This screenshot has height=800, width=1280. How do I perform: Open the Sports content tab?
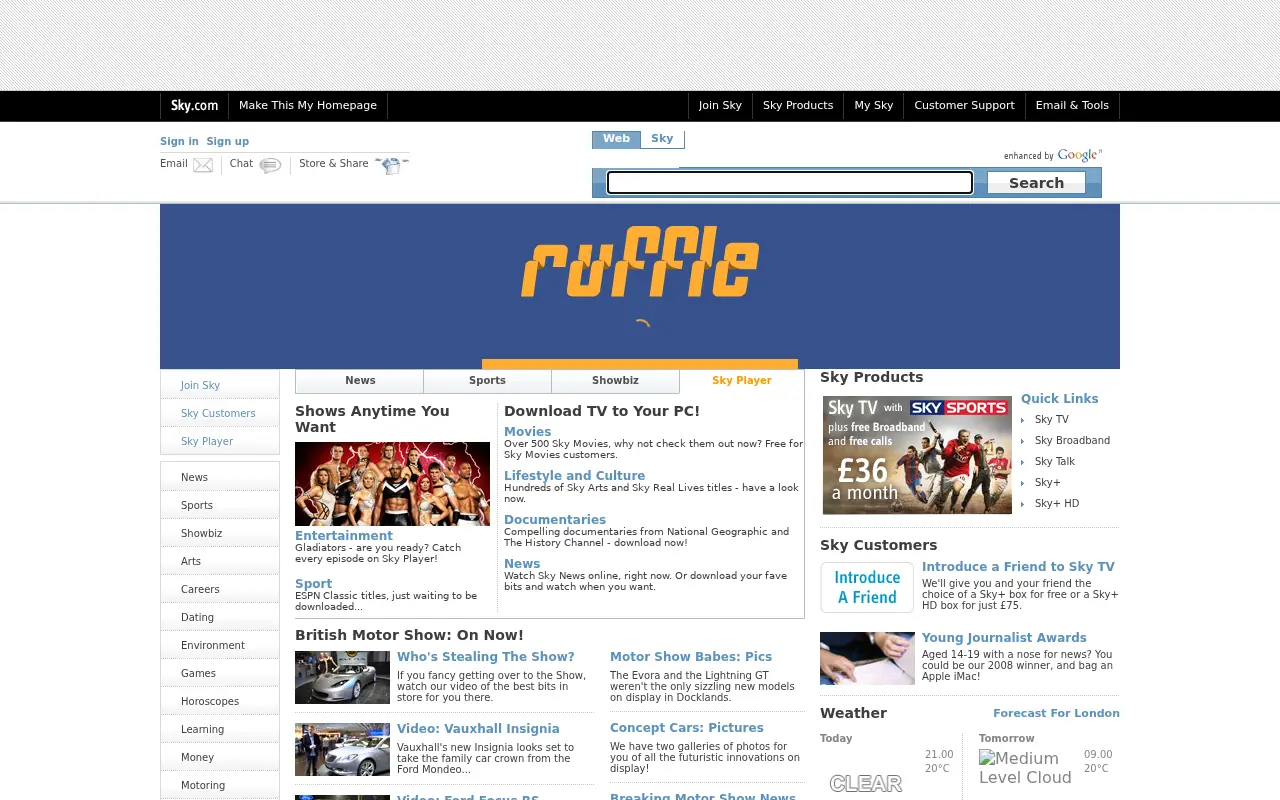click(x=487, y=381)
